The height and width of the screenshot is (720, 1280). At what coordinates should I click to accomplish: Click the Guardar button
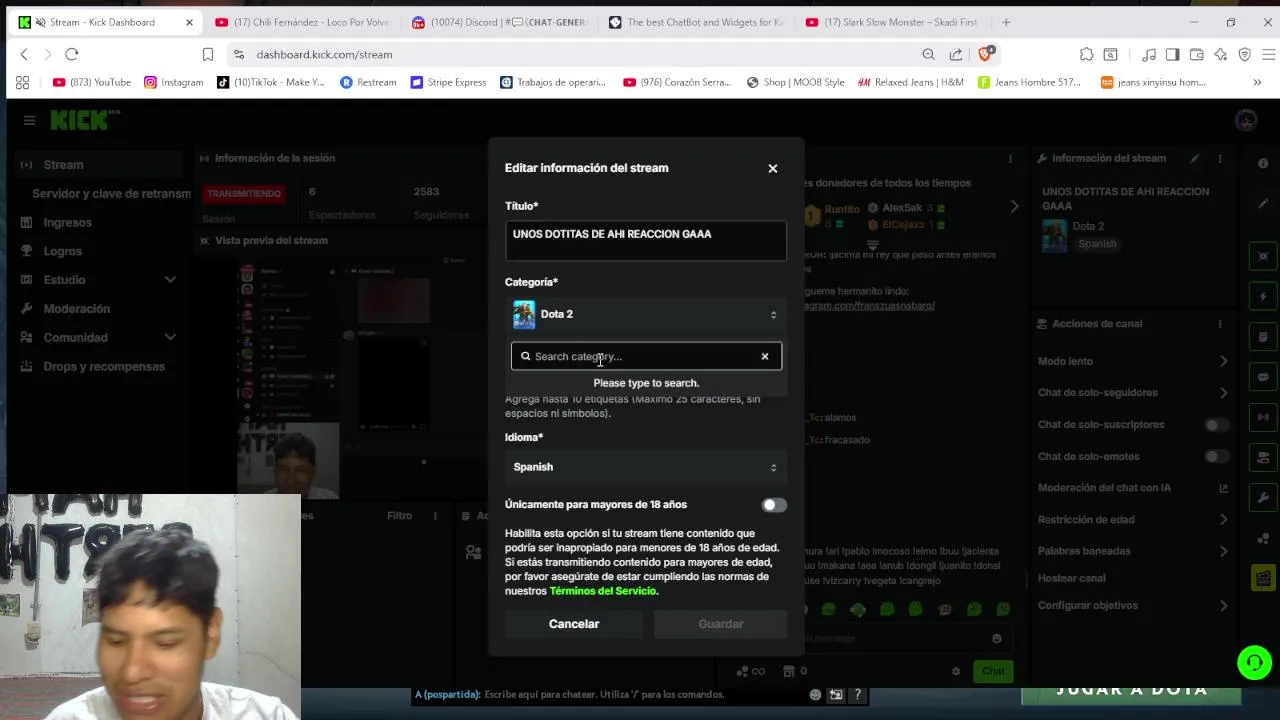click(720, 624)
